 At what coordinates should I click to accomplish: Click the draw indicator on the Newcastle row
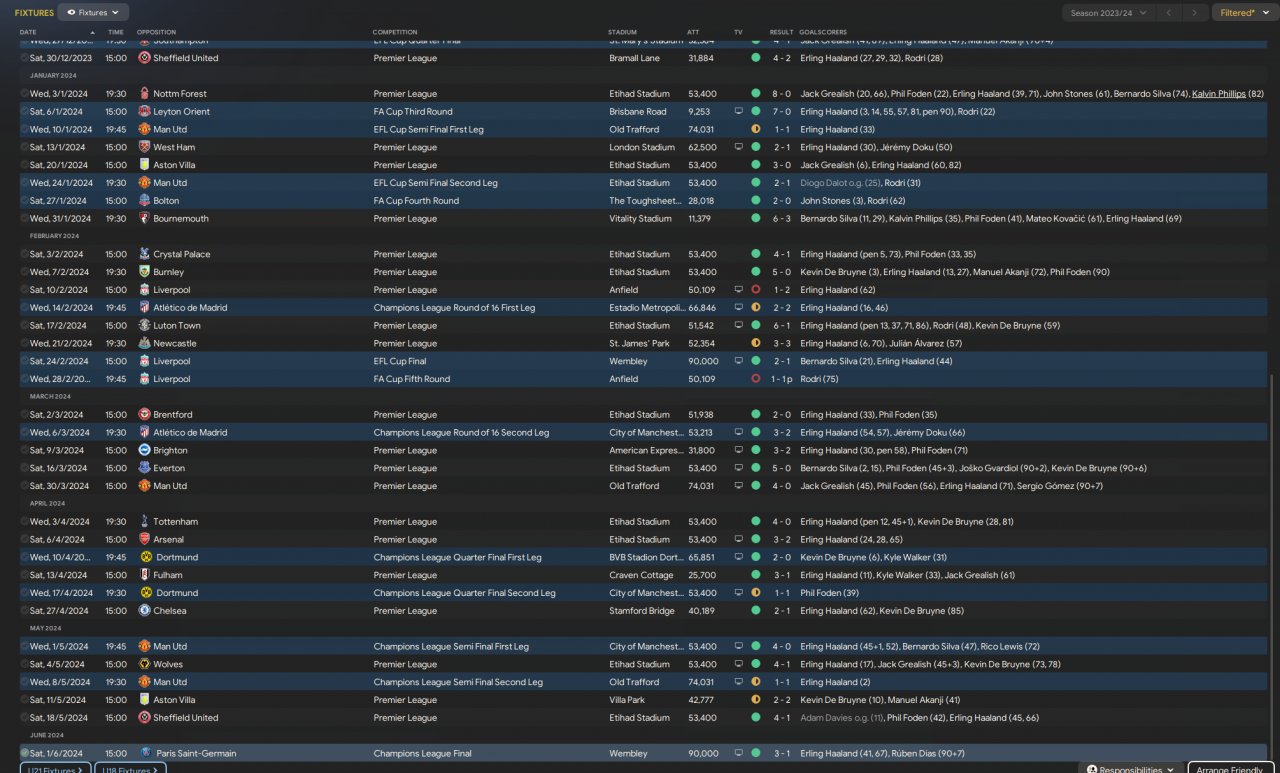click(x=755, y=343)
